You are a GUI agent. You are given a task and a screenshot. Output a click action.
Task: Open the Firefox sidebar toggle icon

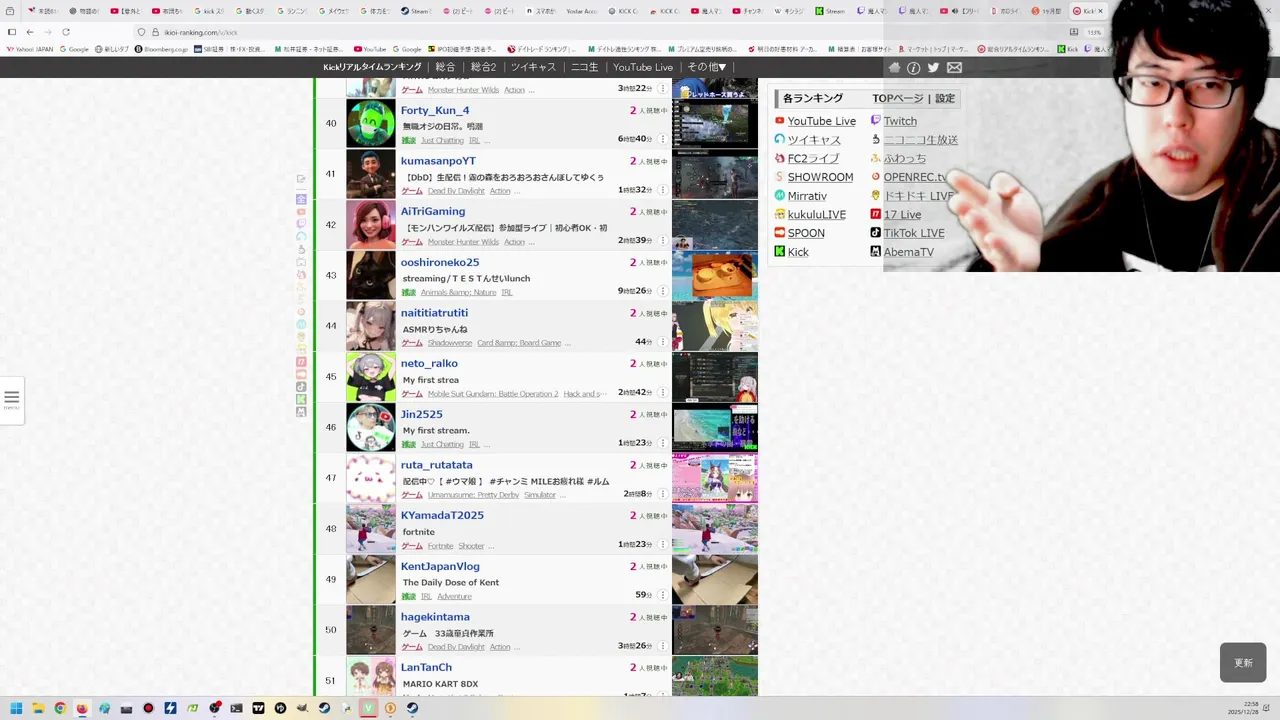(x=11, y=32)
